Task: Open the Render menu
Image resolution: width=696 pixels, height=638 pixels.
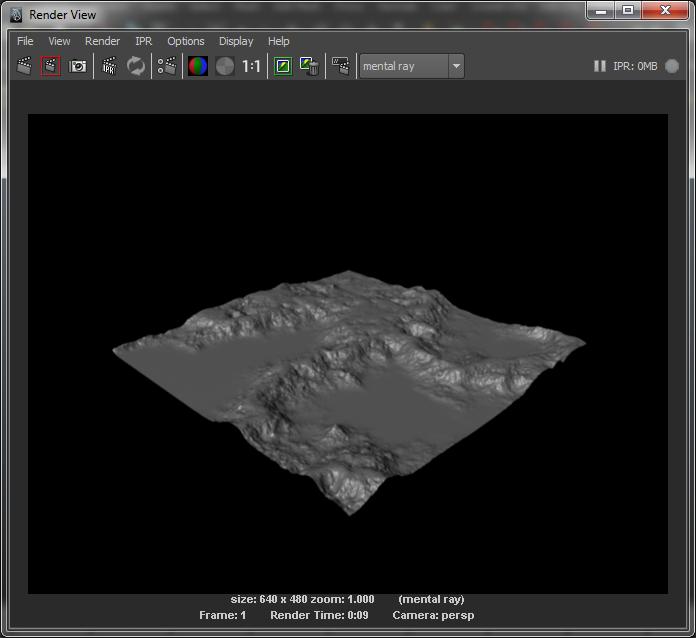Action: point(103,41)
